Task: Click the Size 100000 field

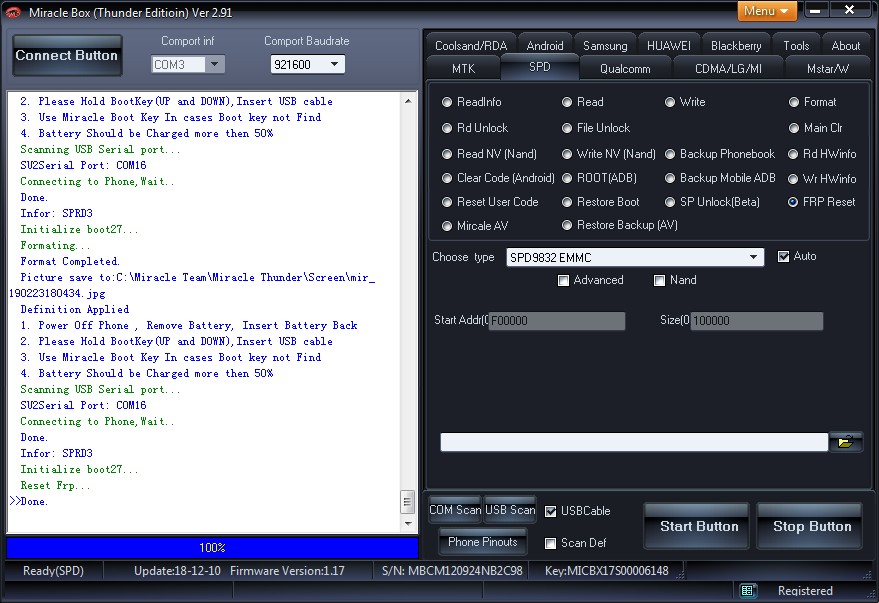Action: click(x=757, y=321)
